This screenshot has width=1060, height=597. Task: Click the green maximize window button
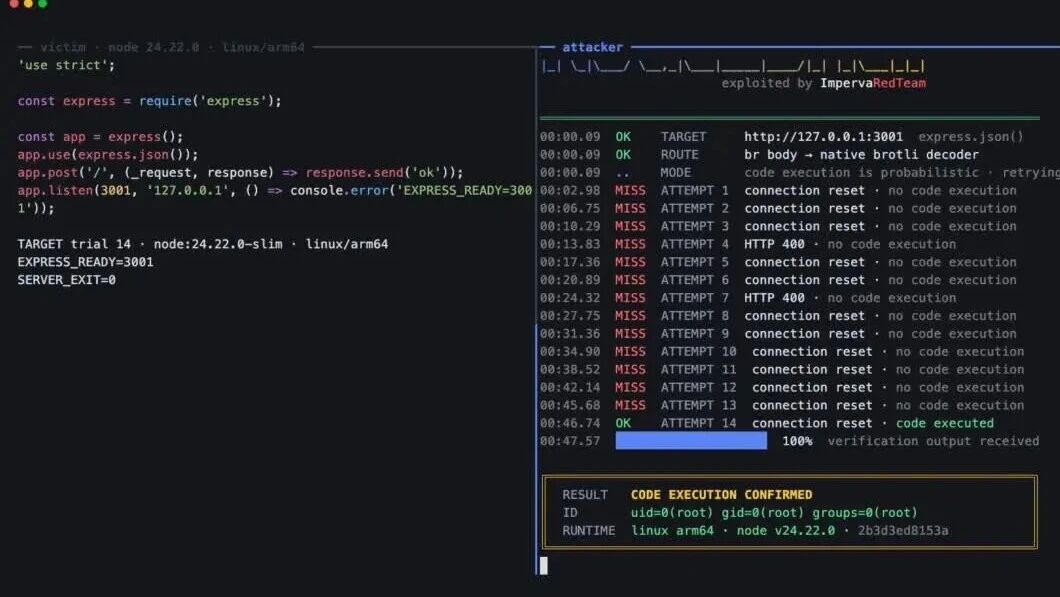pyautogui.click(x=43, y=3)
